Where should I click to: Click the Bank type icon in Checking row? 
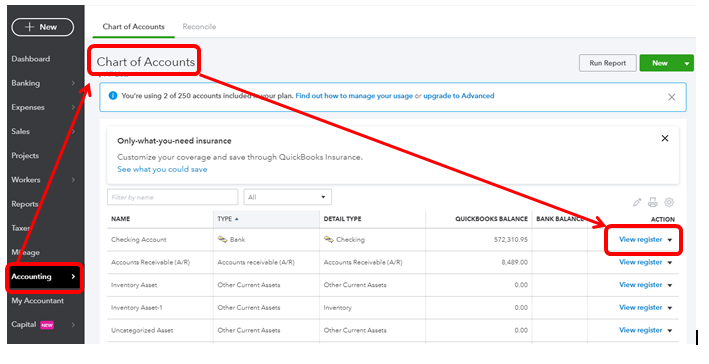click(222, 239)
